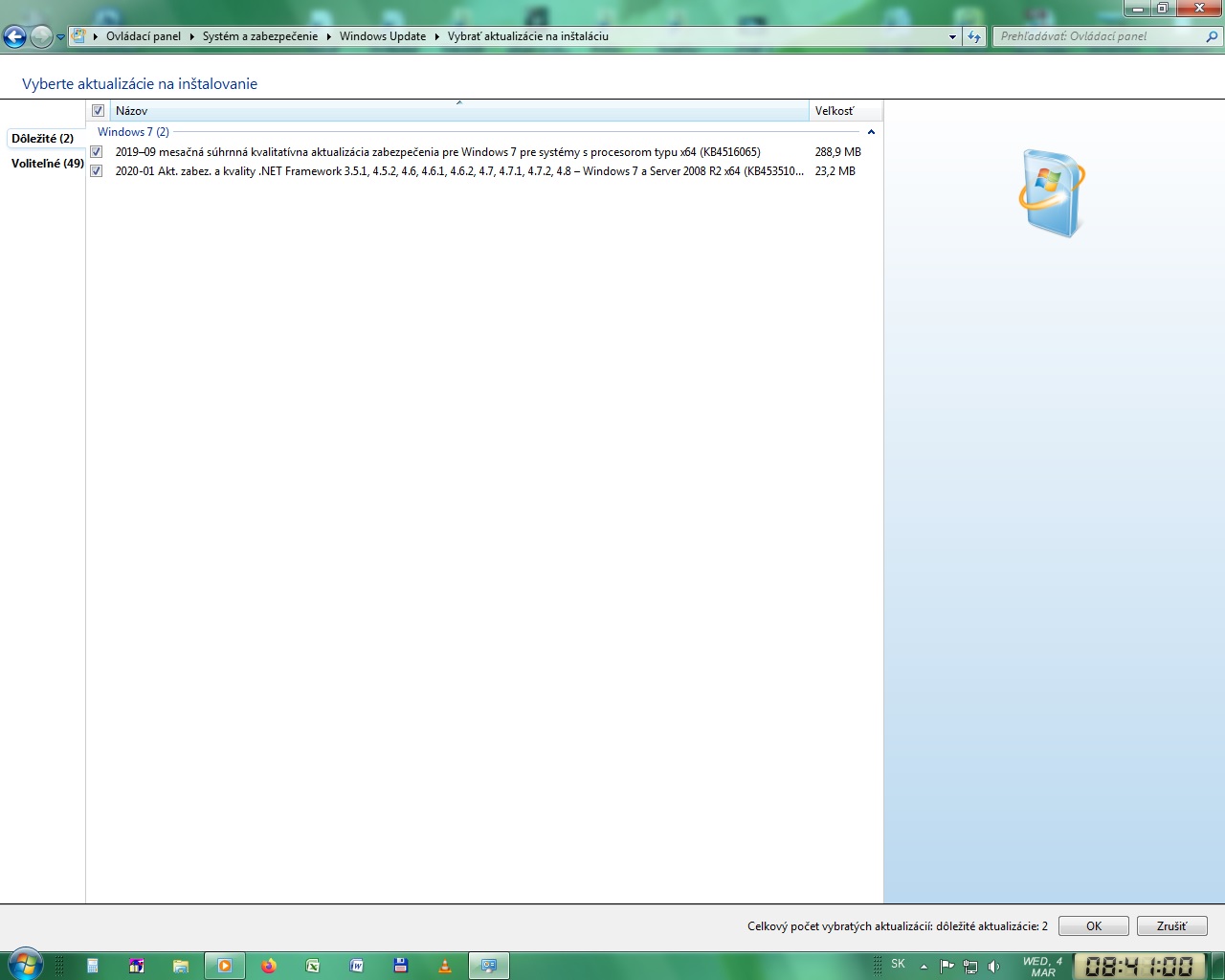The height and width of the screenshot is (980, 1225).
Task: Click the 08:41:00 digital clock
Action: click(1139, 966)
